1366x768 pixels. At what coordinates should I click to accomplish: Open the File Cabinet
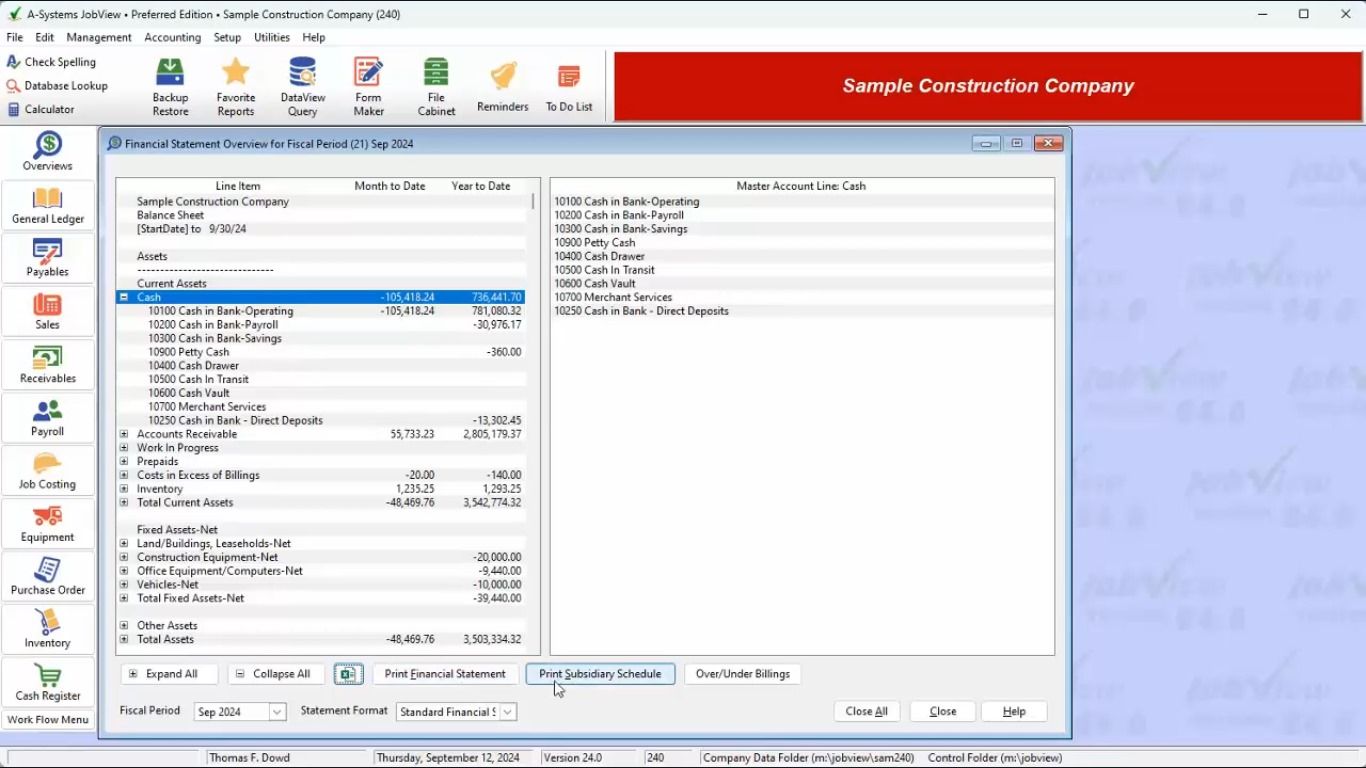click(x=436, y=86)
